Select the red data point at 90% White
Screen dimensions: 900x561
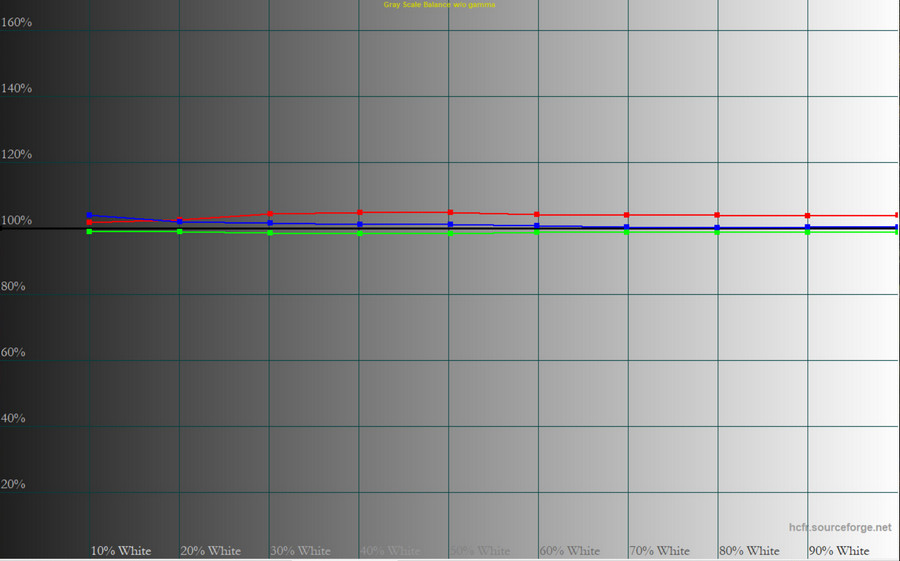point(807,216)
